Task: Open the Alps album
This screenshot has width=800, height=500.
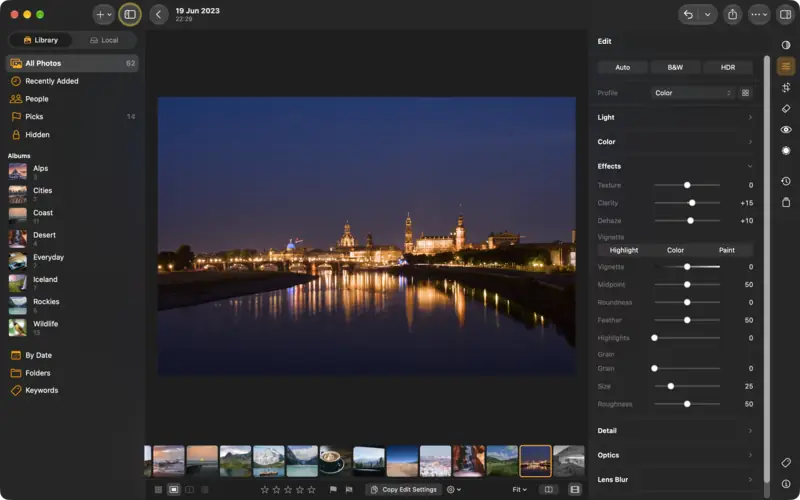Action: (x=72, y=171)
